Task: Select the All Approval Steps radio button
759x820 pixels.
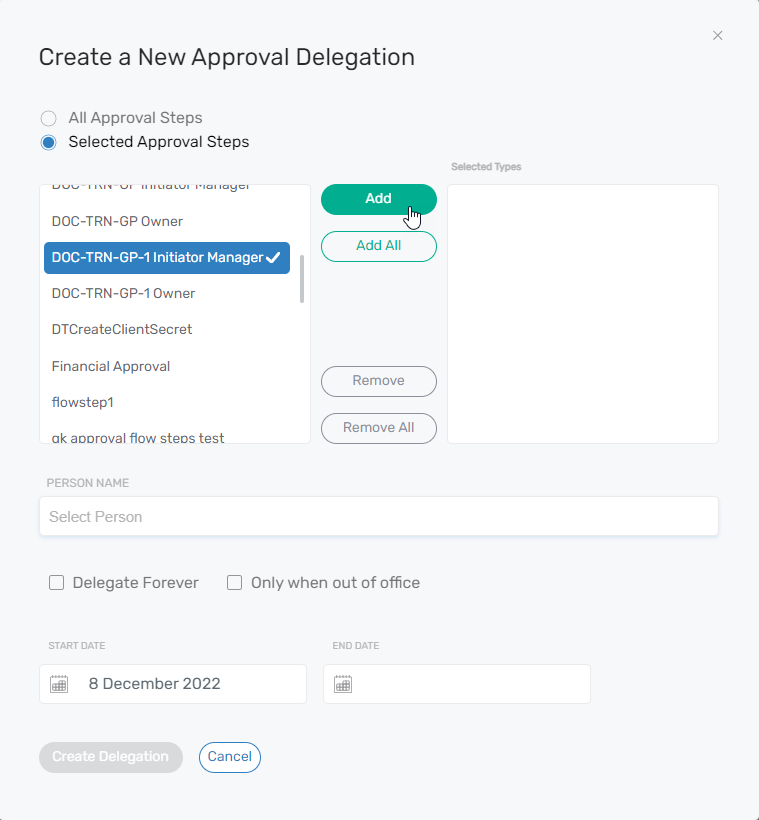Action: click(x=48, y=117)
